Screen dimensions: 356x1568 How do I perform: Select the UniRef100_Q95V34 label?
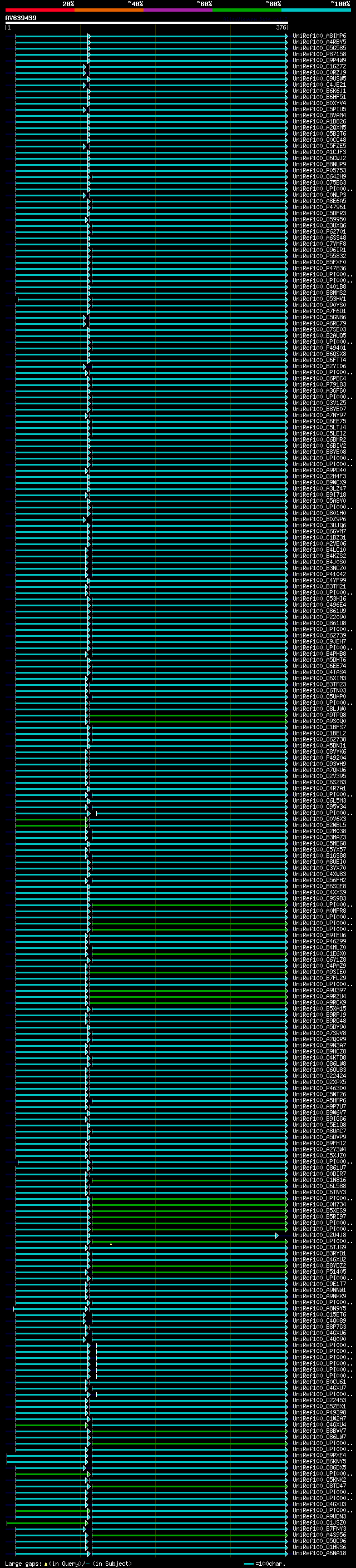click(x=319, y=807)
